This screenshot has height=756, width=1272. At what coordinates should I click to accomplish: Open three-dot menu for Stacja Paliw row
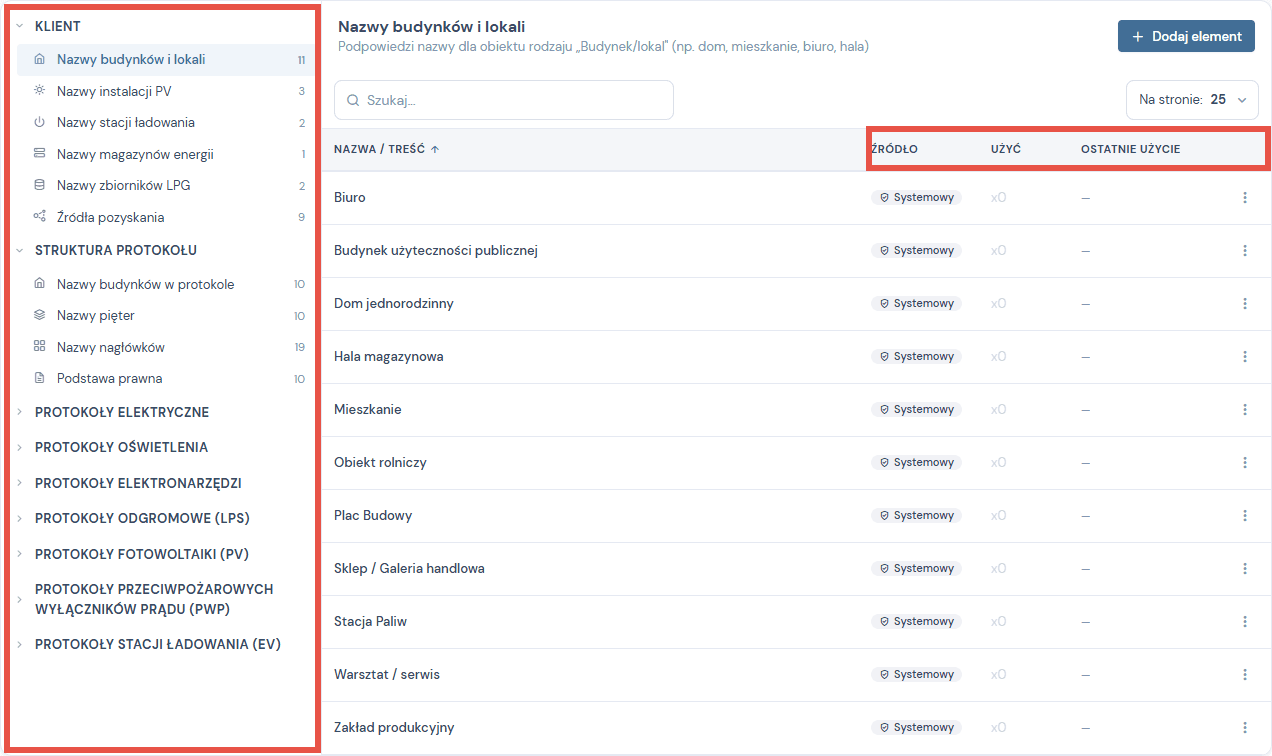coord(1245,622)
